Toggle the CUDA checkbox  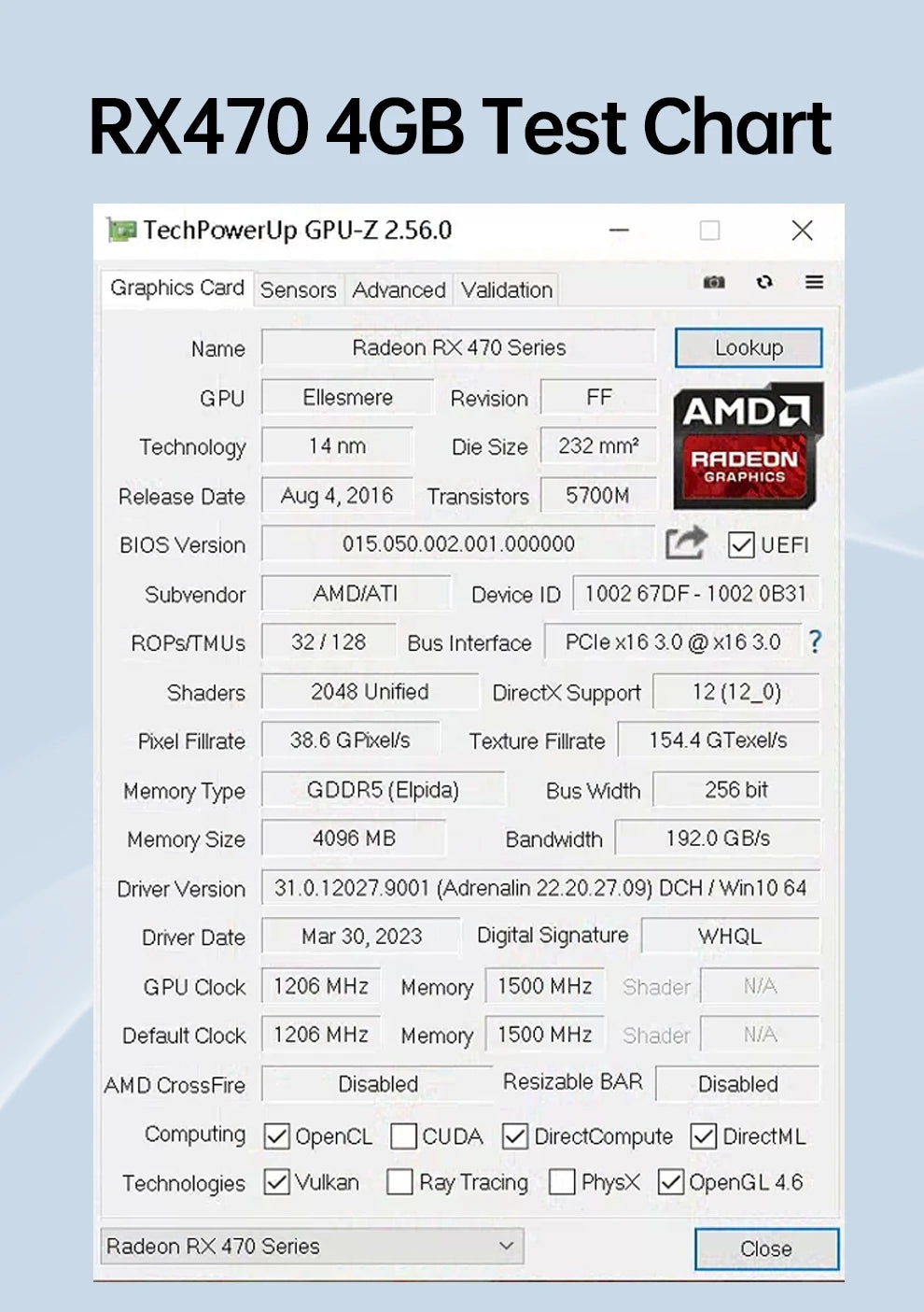(x=403, y=1136)
